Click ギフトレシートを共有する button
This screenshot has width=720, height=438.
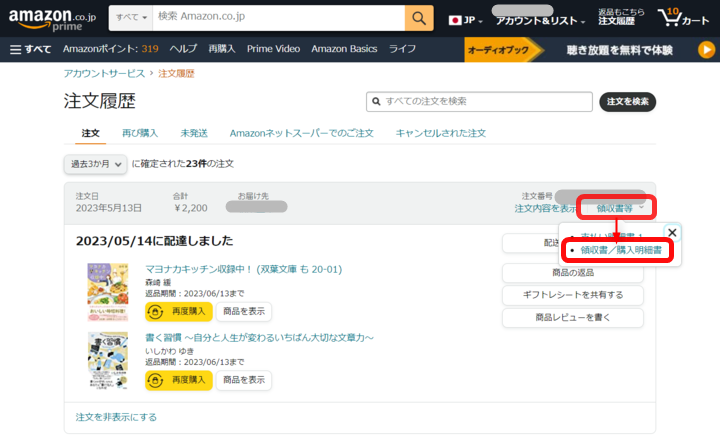573,295
